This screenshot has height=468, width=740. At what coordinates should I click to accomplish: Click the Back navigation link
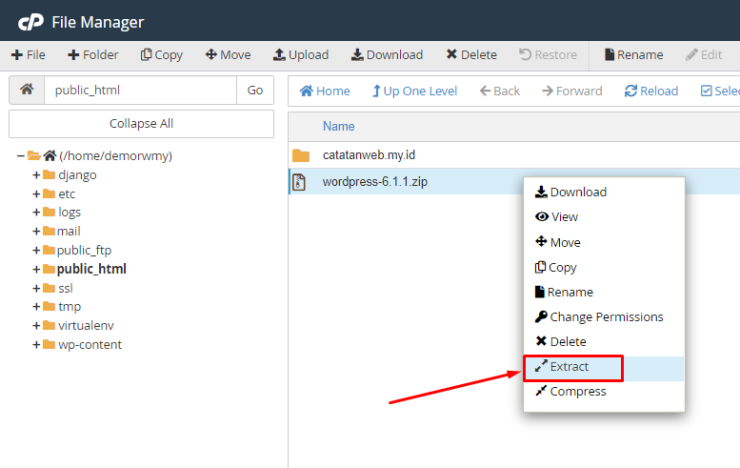coord(500,91)
